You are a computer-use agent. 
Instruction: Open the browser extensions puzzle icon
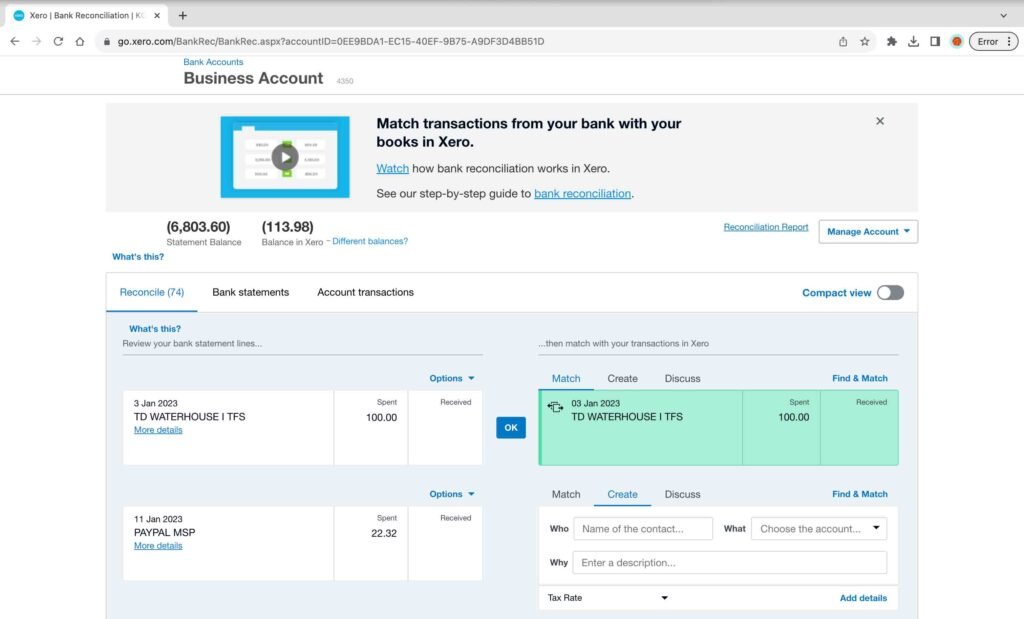click(892, 42)
